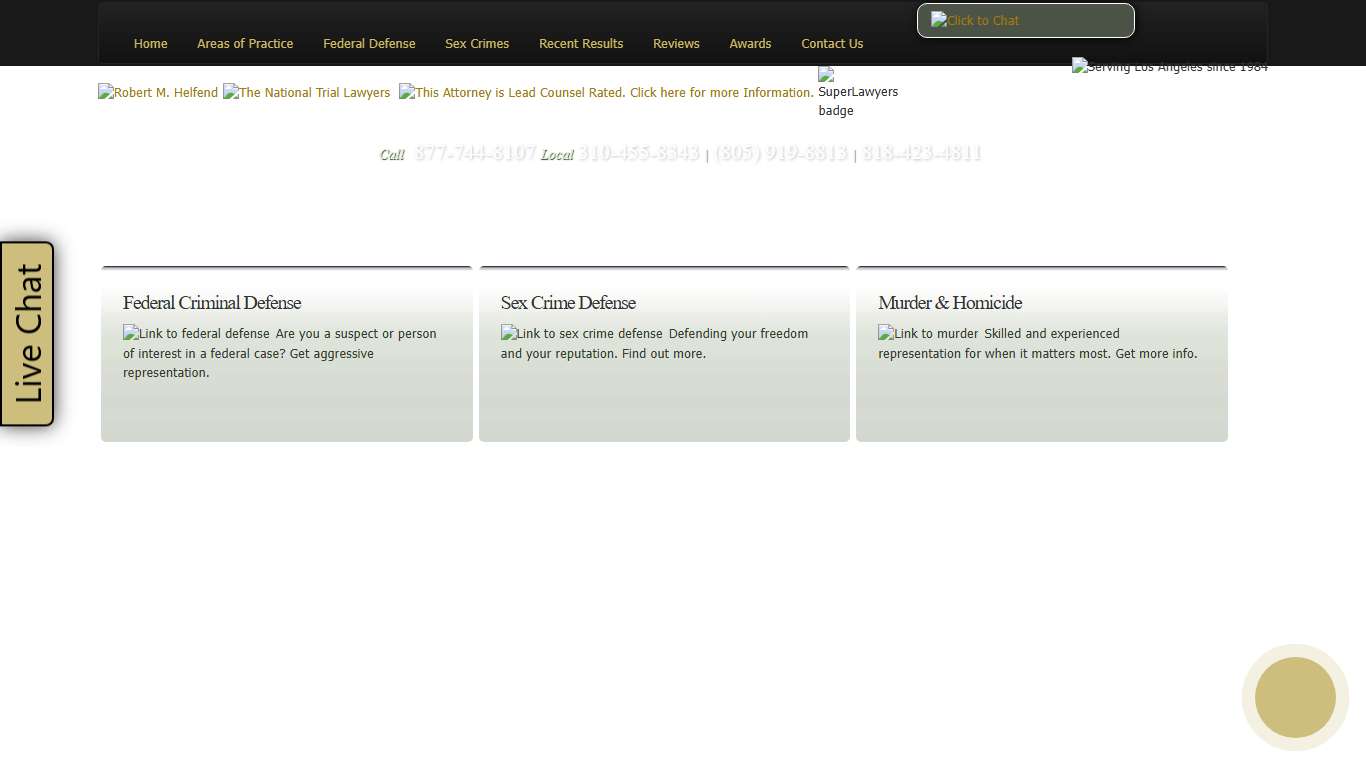Open the Live Chat side tab

click(27, 334)
